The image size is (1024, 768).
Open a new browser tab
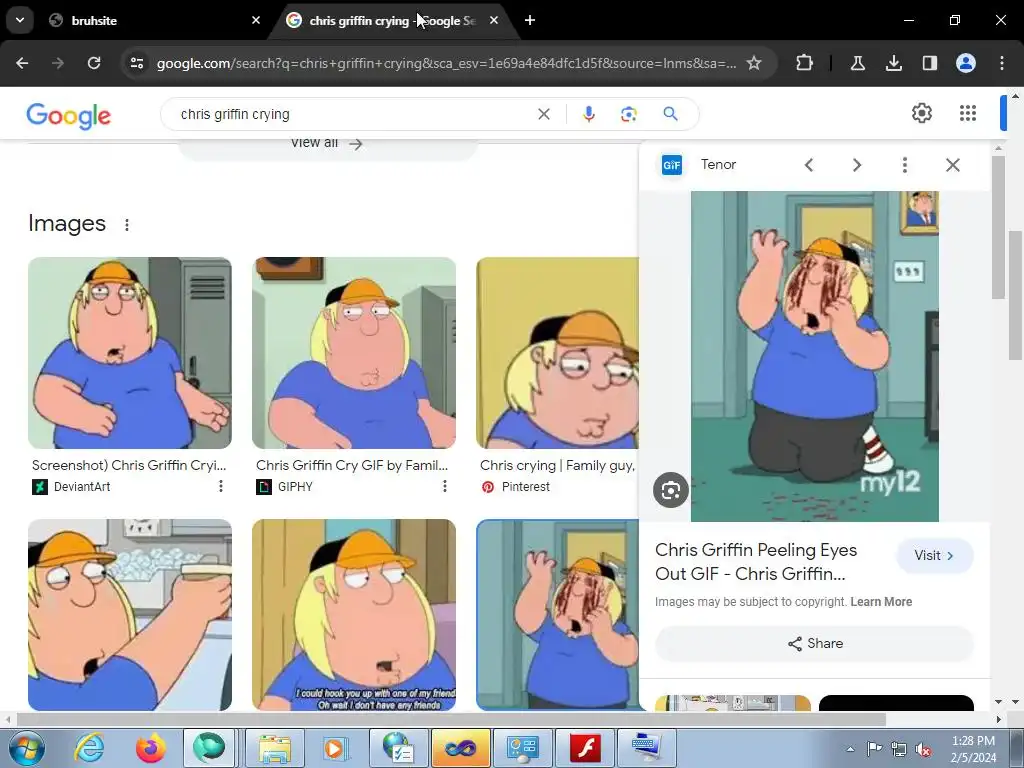point(530,20)
